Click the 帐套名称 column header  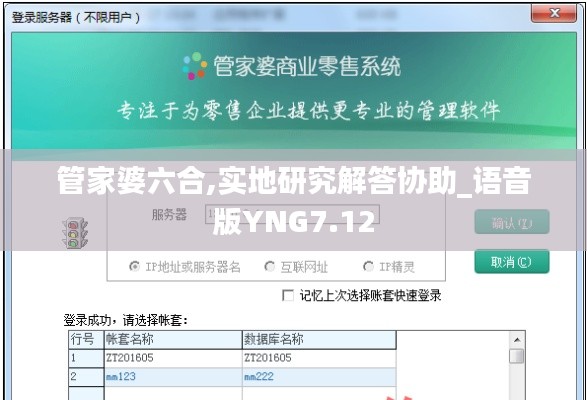pos(173,340)
